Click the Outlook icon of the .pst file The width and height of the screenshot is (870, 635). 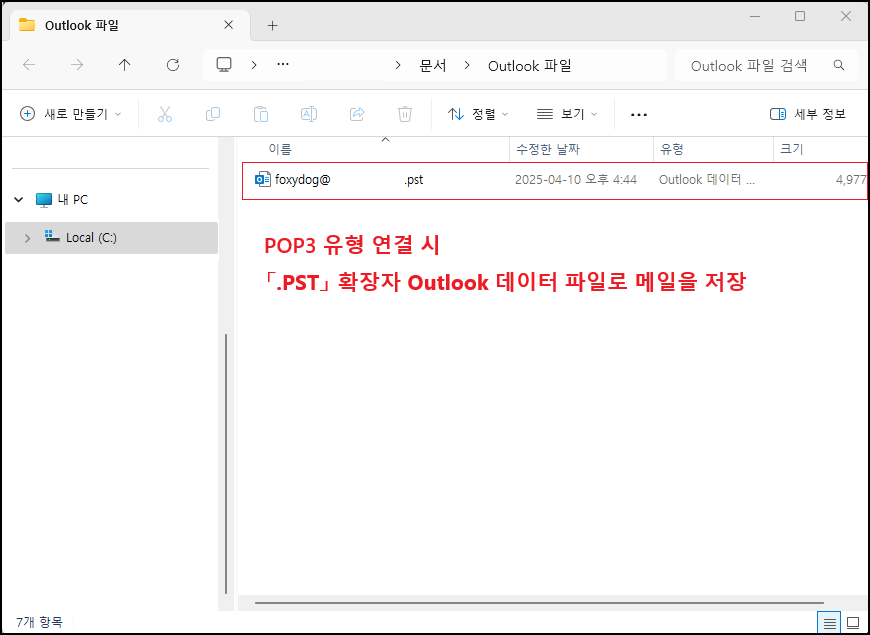(x=262, y=180)
